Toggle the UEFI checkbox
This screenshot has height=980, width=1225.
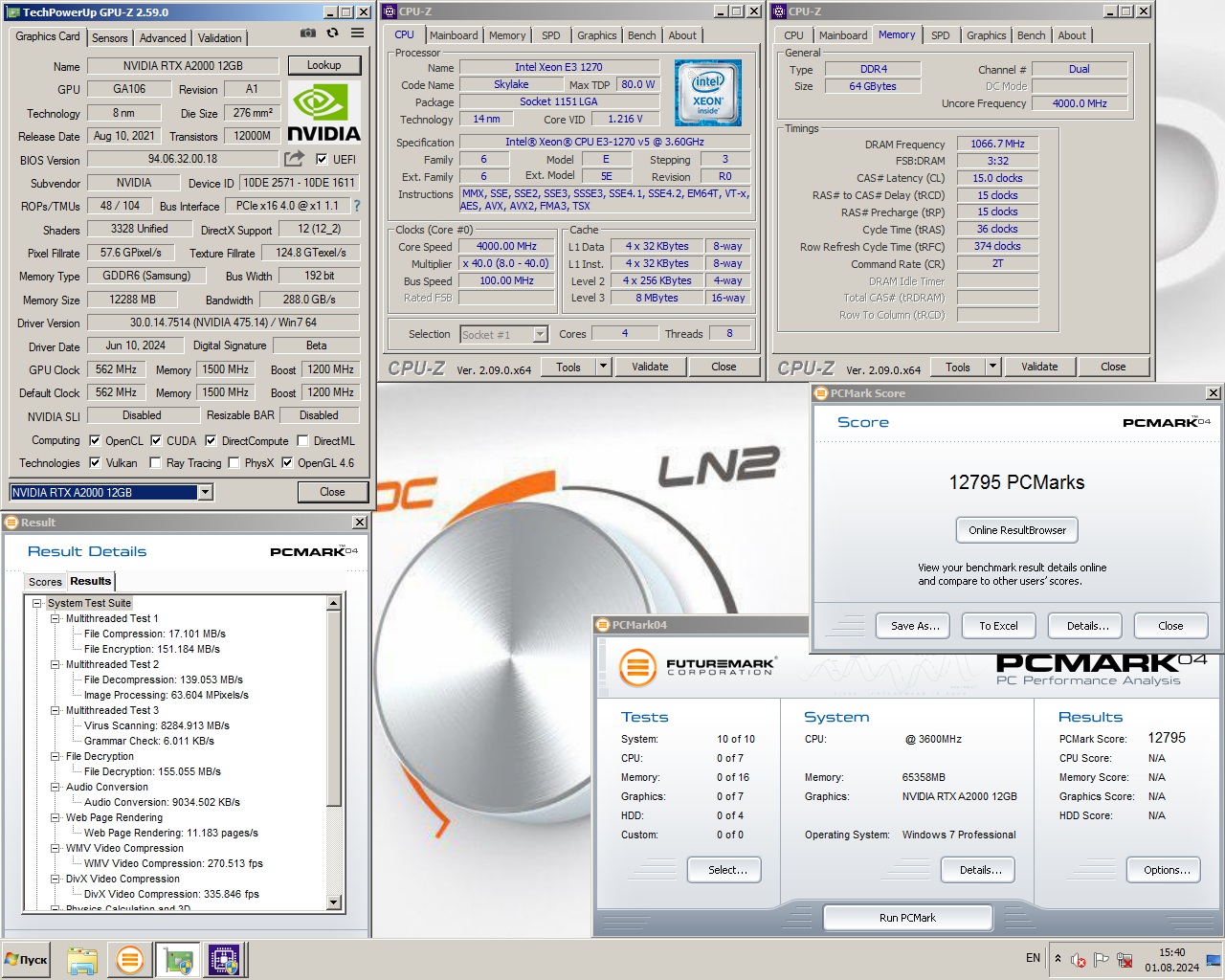click(322, 159)
